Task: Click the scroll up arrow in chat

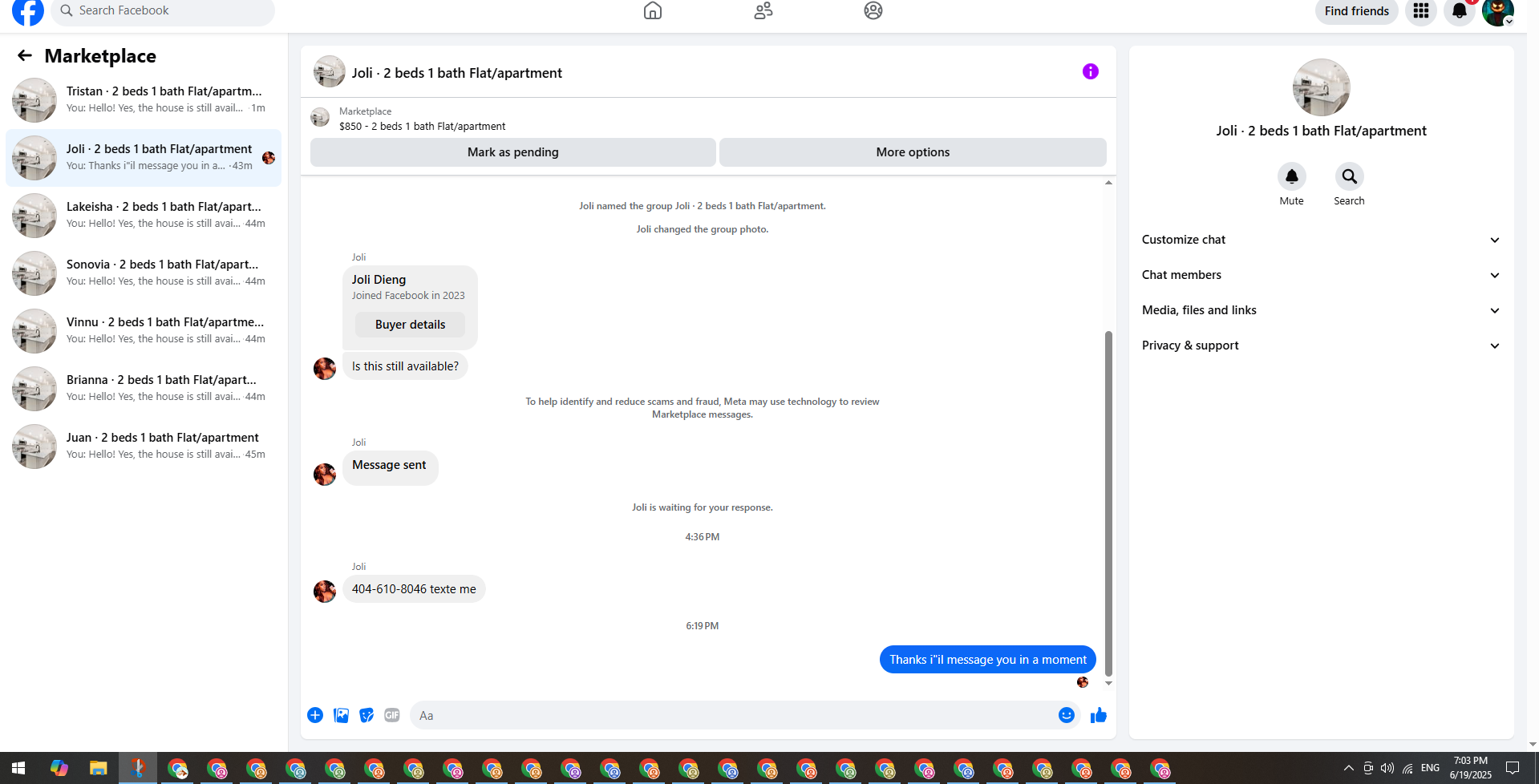Action: click(1108, 183)
